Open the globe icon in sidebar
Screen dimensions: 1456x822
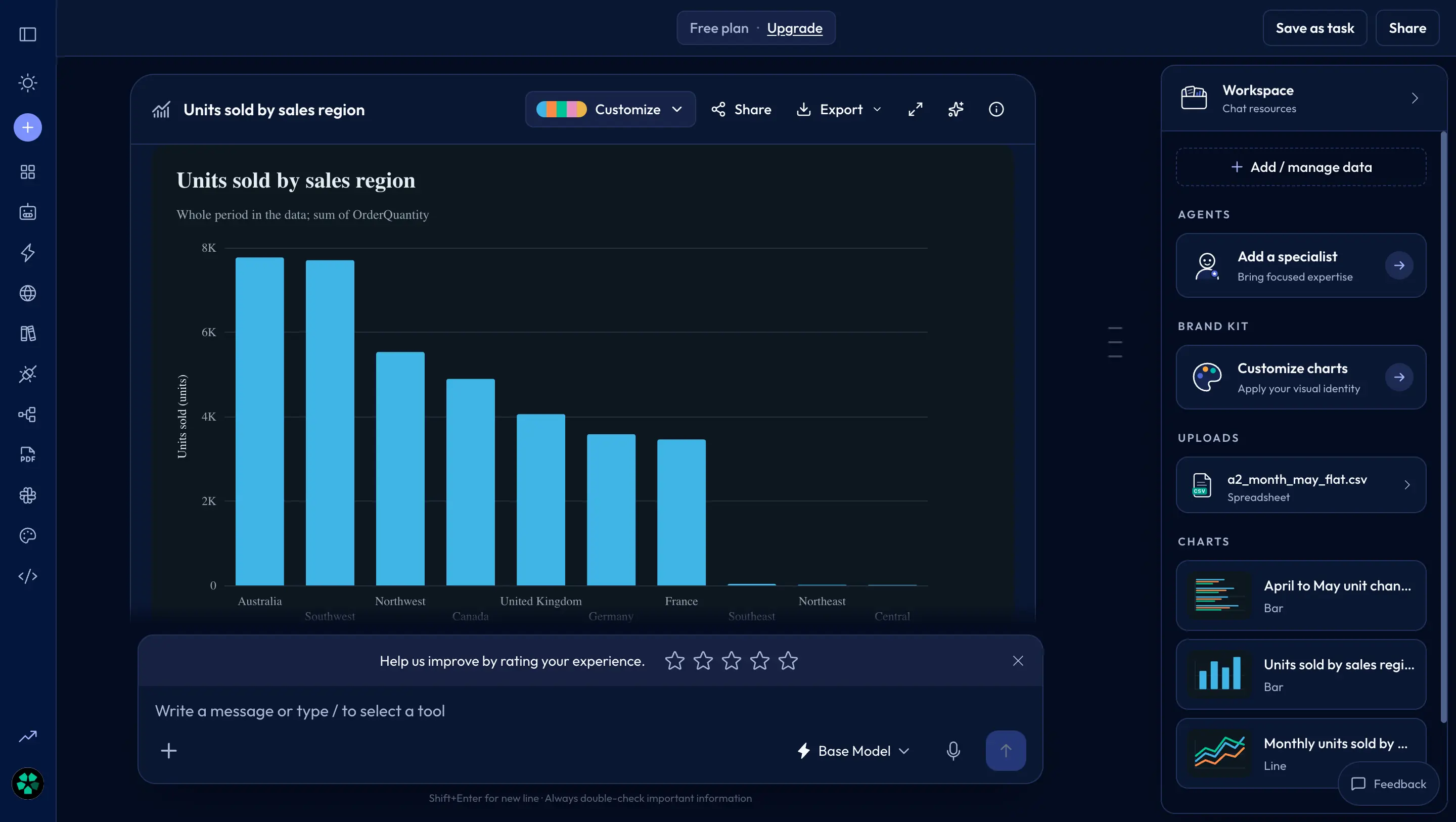click(x=28, y=293)
